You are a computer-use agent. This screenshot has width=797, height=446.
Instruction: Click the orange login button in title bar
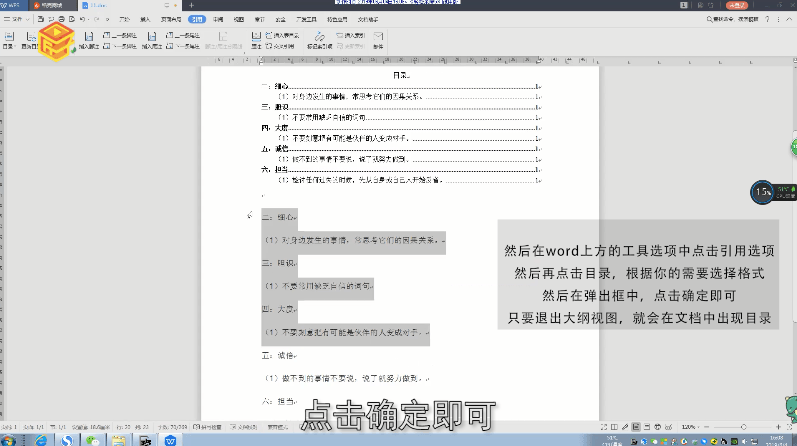[x=737, y=5]
